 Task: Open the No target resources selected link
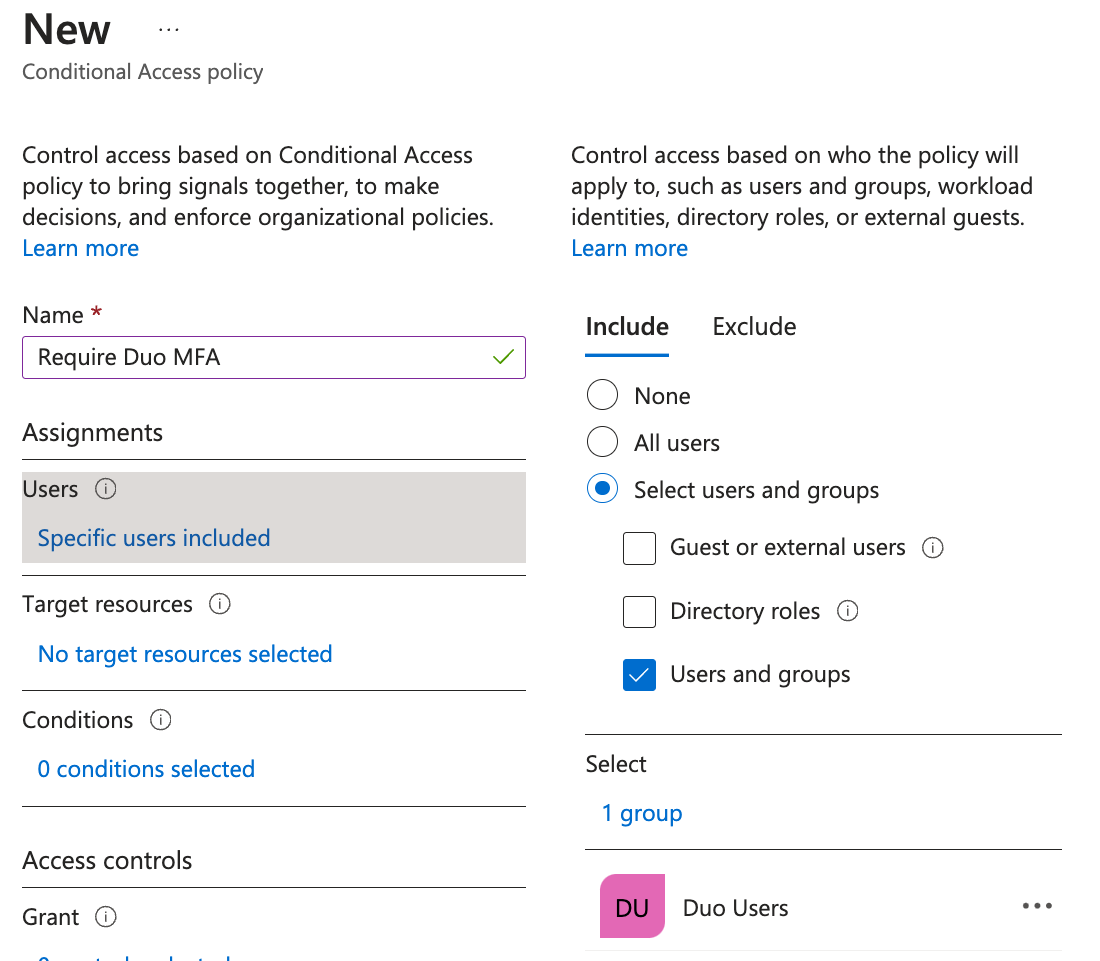point(185,654)
